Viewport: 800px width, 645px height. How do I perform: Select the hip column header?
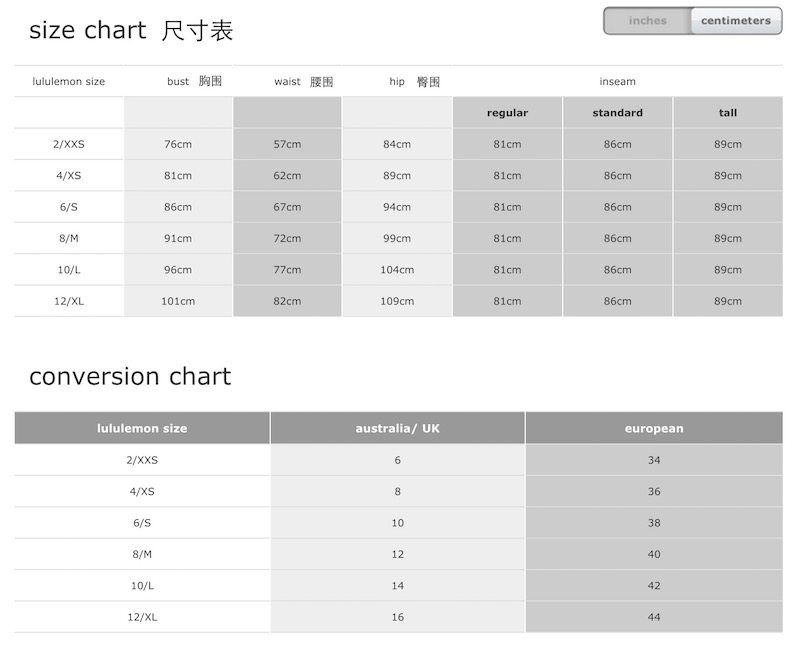point(414,82)
